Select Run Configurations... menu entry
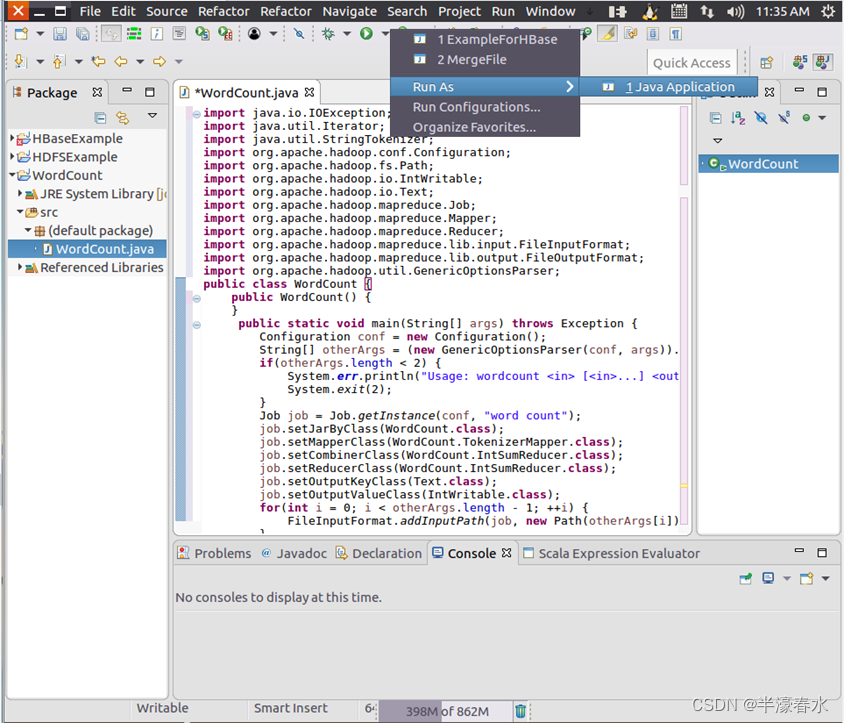Viewport: 844px width, 723px height. pos(476,107)
